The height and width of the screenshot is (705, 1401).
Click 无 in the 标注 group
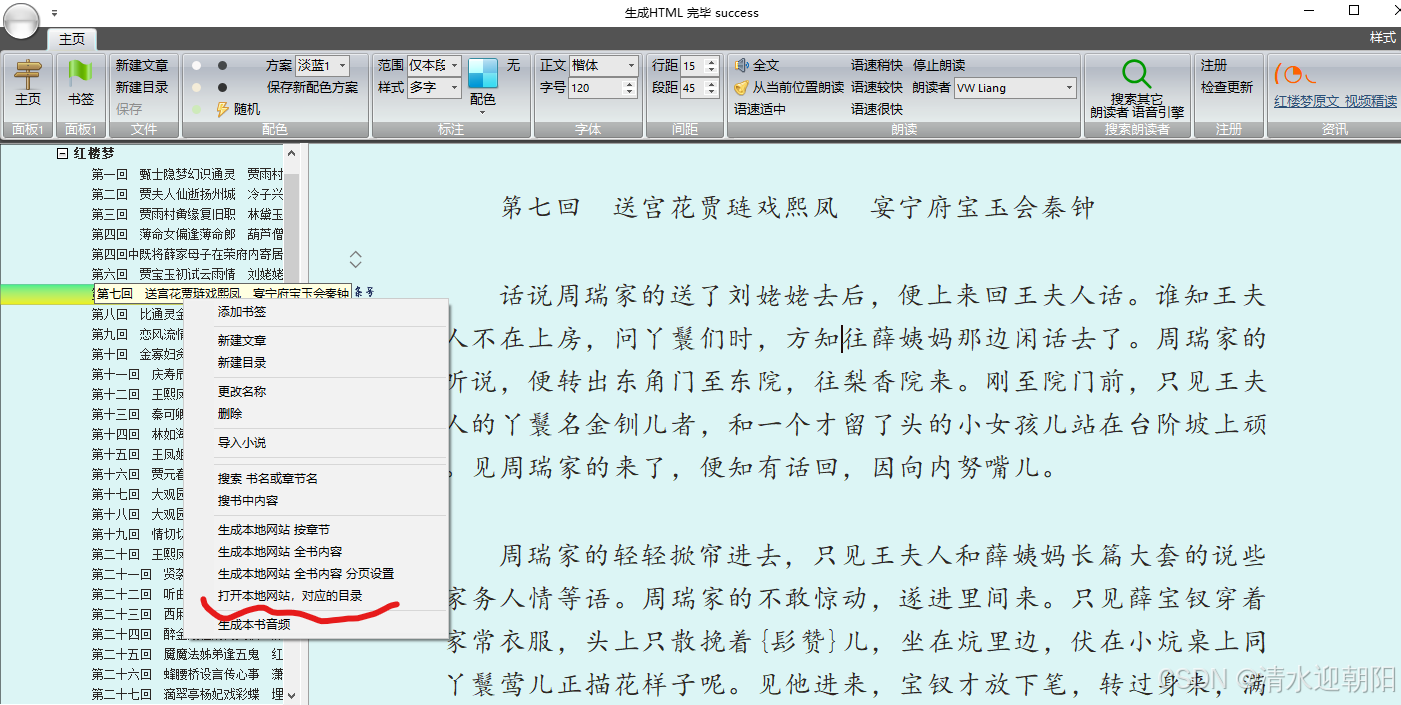[513, 65]
